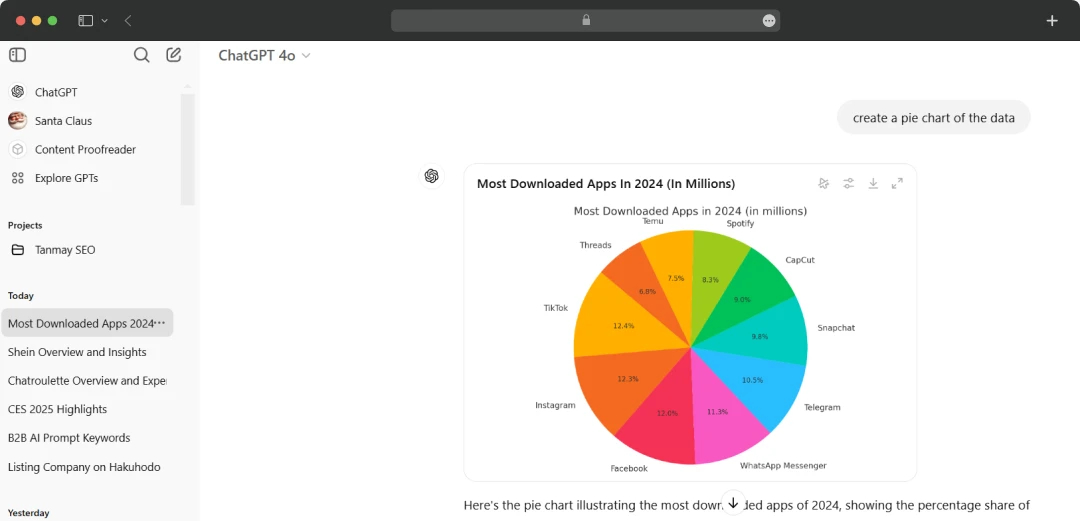Click the Temu pie slice
Screen dimensions: 1080x521
tap(674, 276)
